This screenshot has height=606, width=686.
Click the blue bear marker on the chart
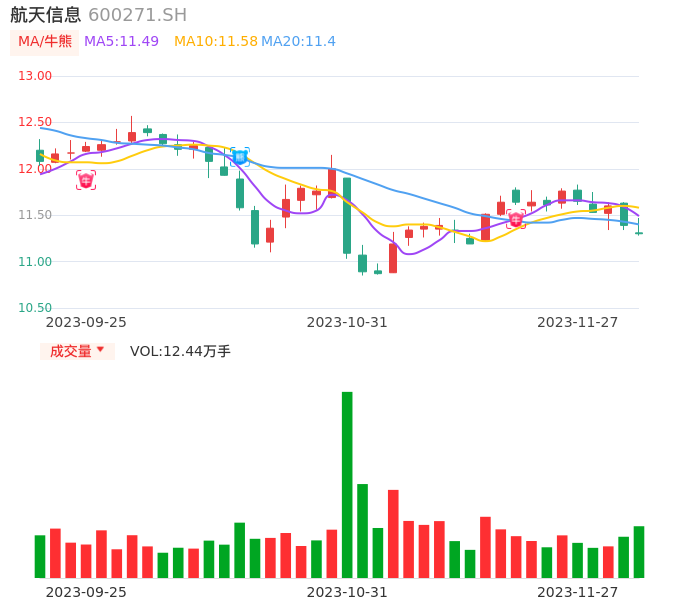point(240,157)
